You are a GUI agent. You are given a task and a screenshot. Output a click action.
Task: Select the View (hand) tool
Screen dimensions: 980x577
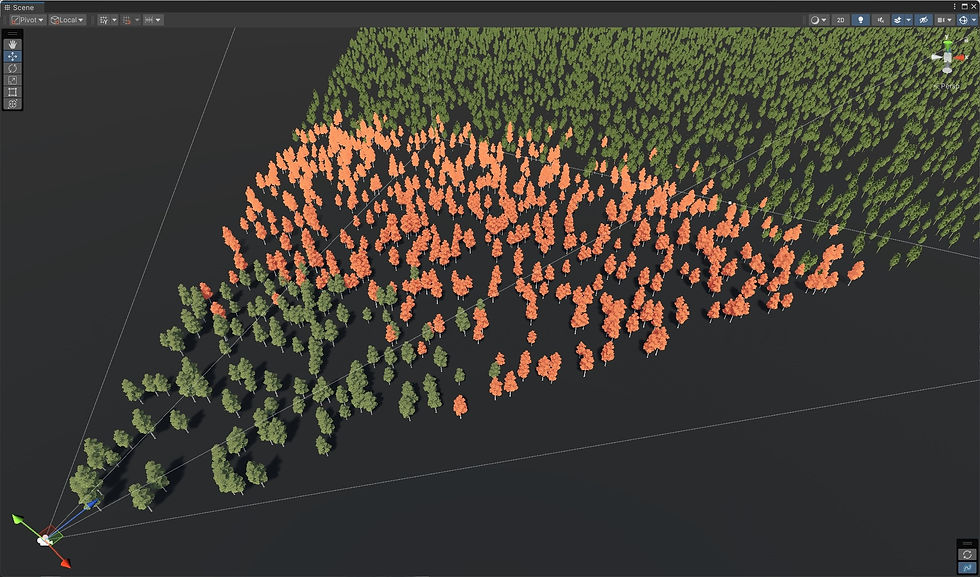[13, 44]
